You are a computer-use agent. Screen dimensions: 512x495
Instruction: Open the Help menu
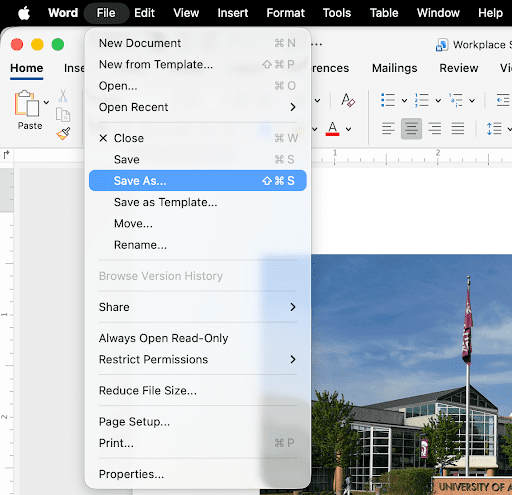[x=490, y=13]
